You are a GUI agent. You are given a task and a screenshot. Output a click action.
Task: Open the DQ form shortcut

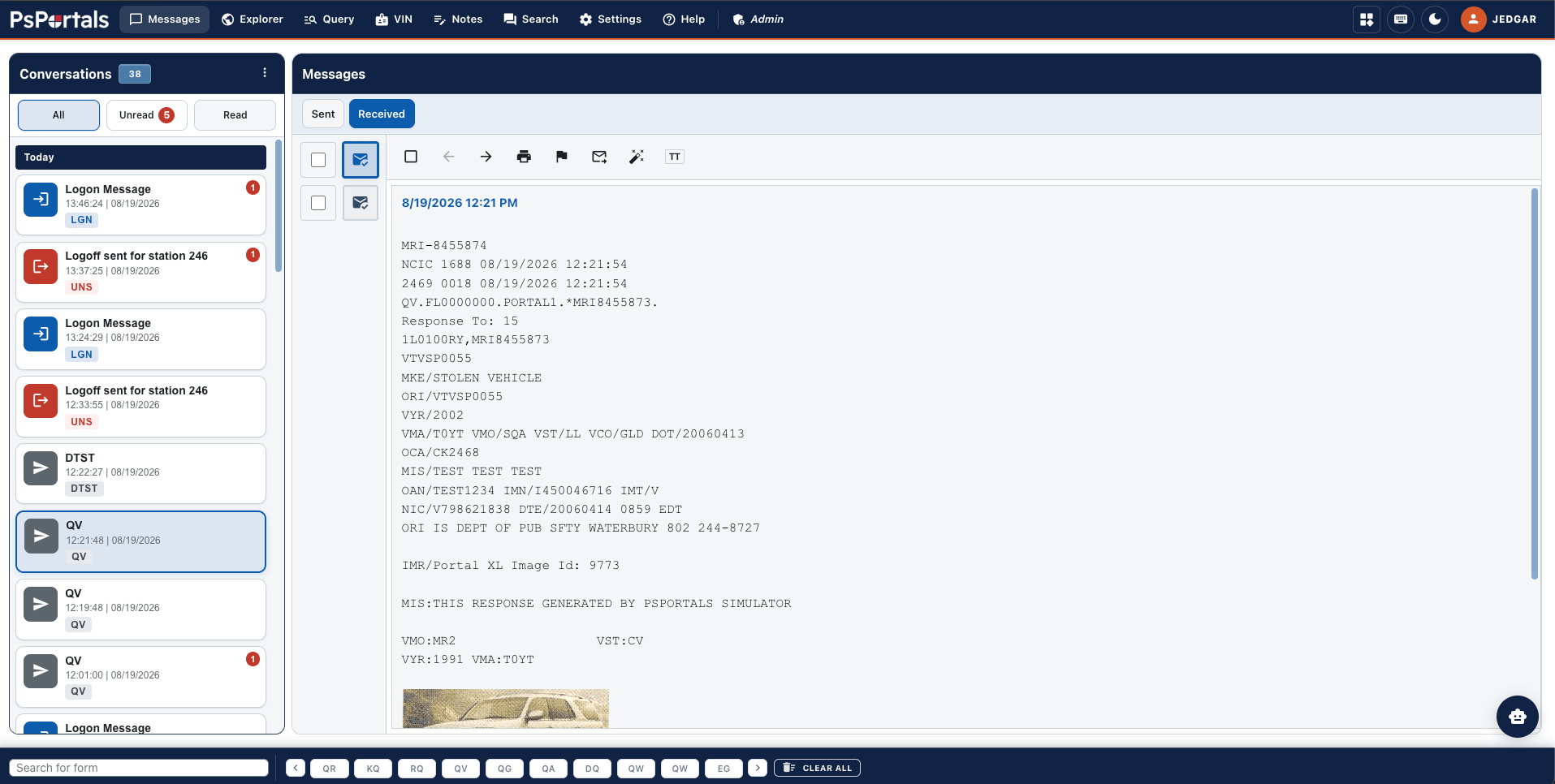pyautogui.click(x=592, y=768)
